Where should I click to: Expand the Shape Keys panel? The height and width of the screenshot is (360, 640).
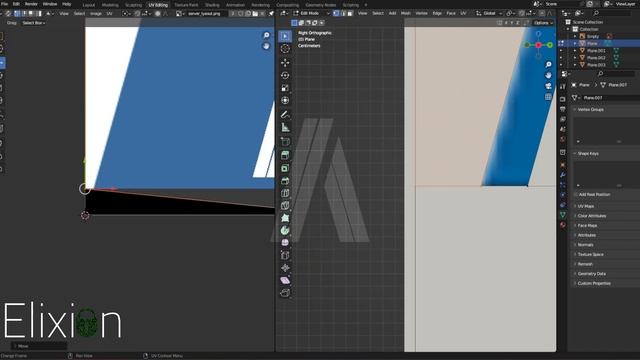[588, 153]
